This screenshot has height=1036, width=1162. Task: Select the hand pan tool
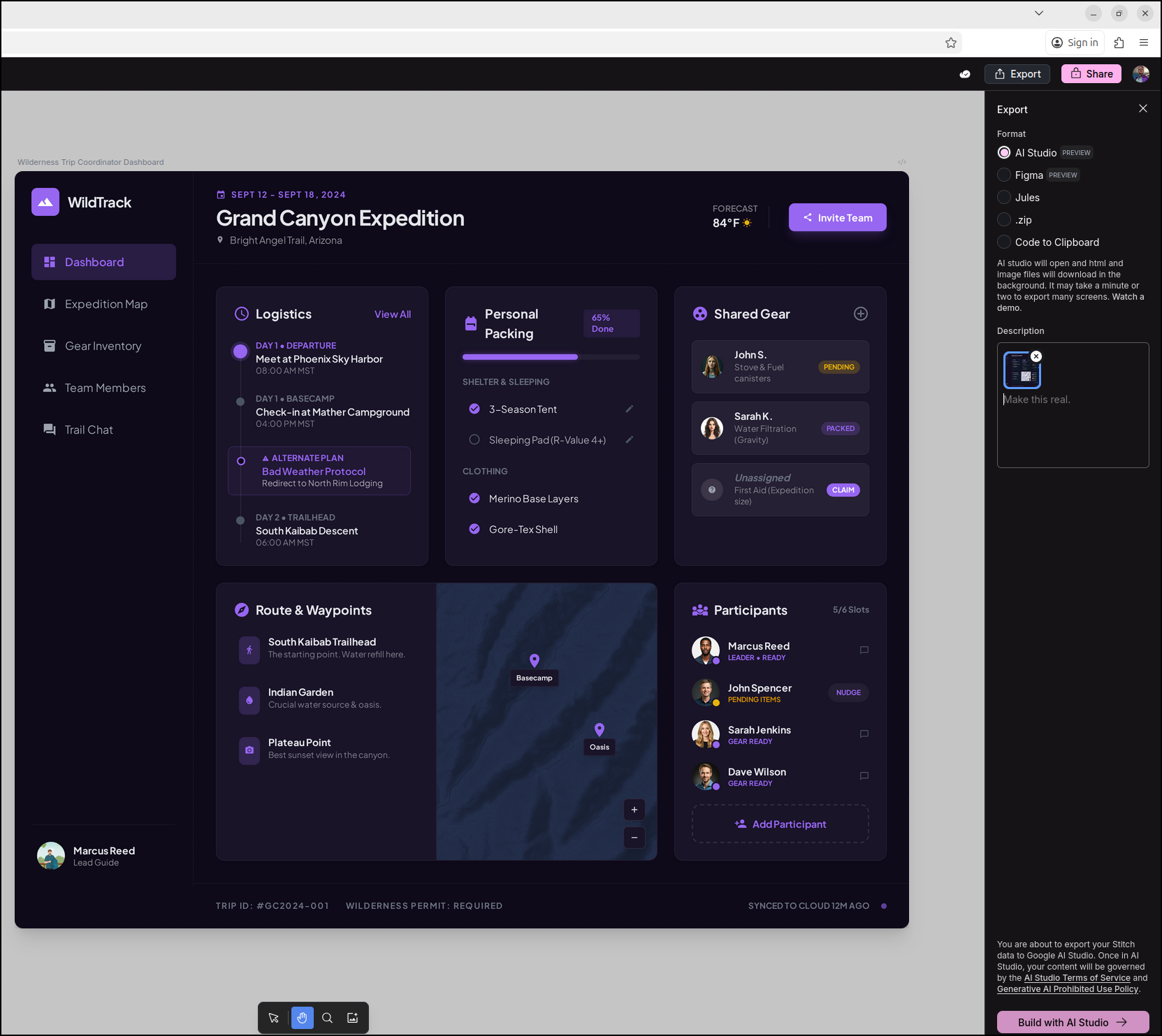coord(302,1018)
